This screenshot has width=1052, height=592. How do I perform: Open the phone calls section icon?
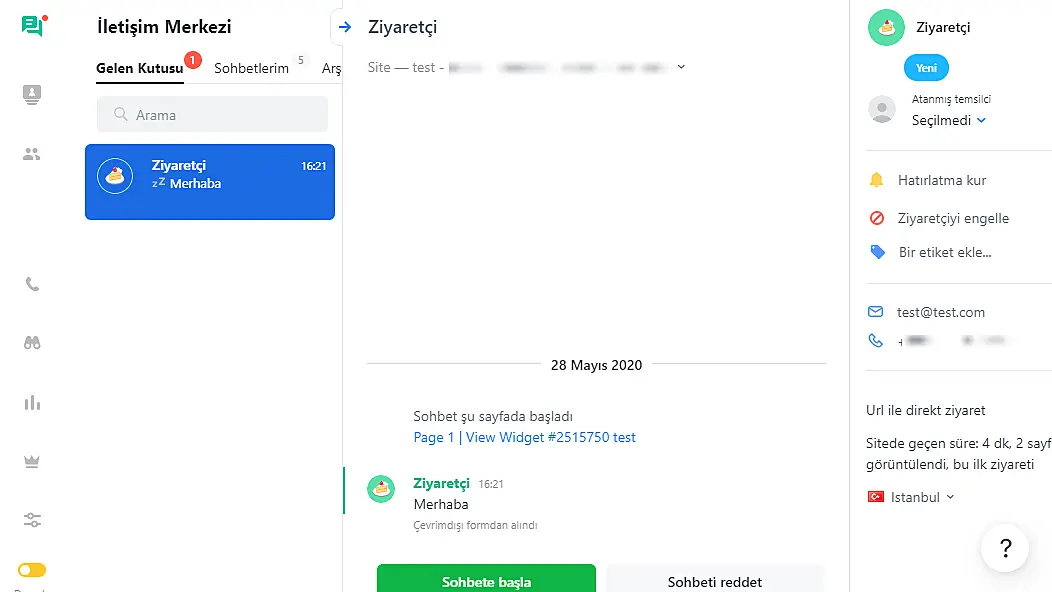[32, 284]
